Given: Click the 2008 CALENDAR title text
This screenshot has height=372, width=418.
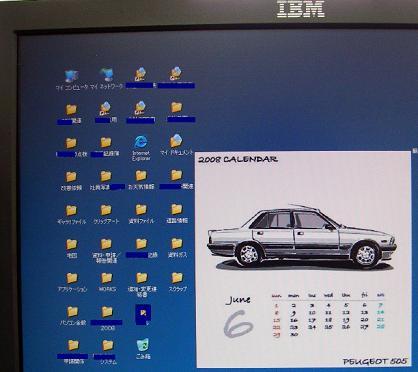Looking at the screenshot, I should point(238,159).
